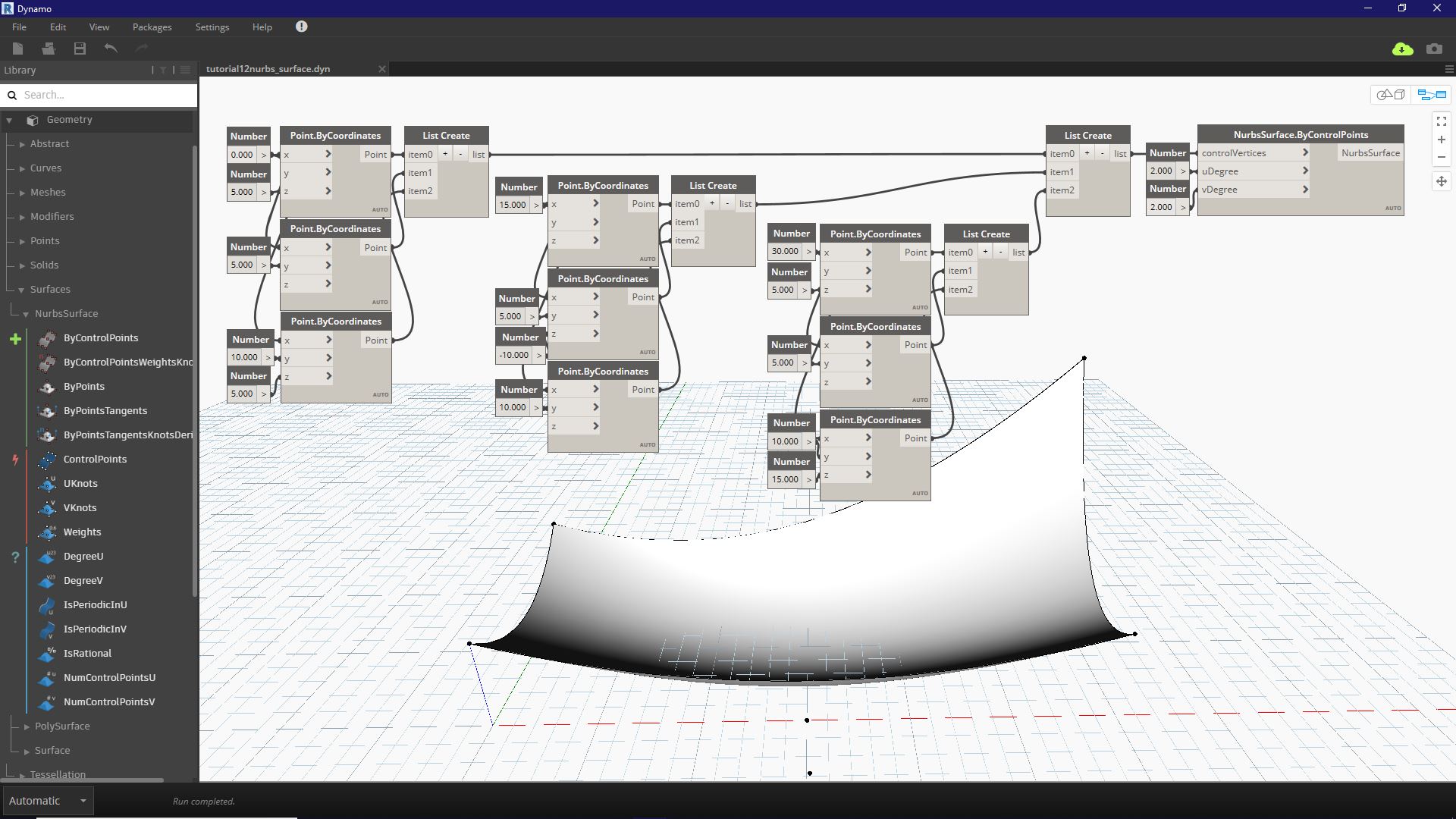Image resolution: width=1456 pixels, height=819 pixels.
Task: Open the Automatic run mode dropdown
Action: point(83,801)
